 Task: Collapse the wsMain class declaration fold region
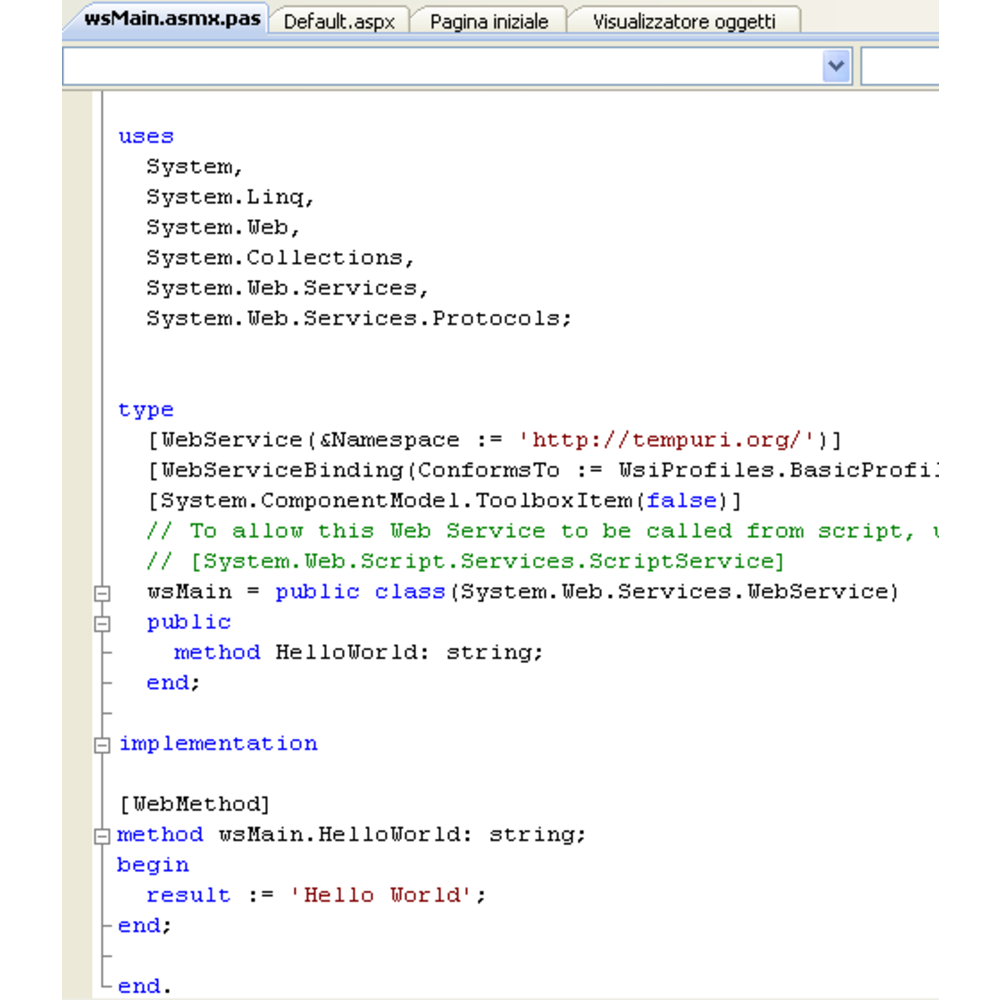(100, 592)
